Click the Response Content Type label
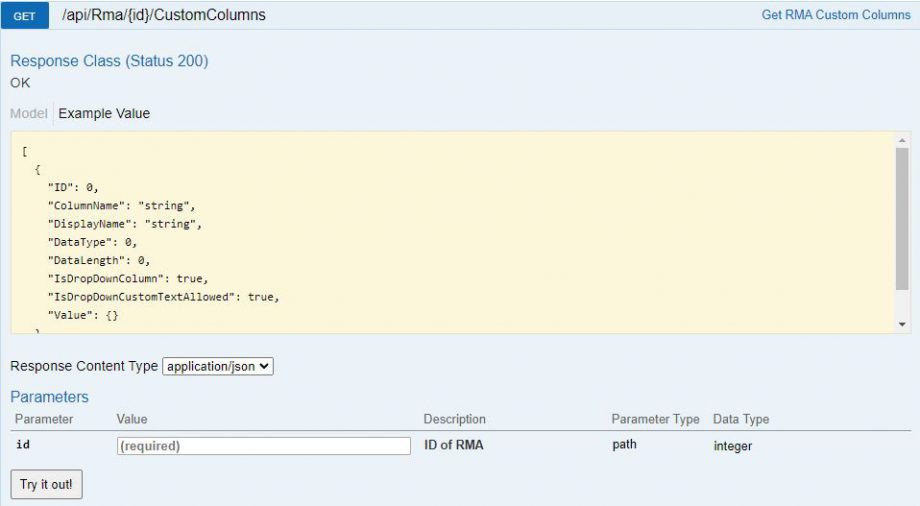 point(84,366)
